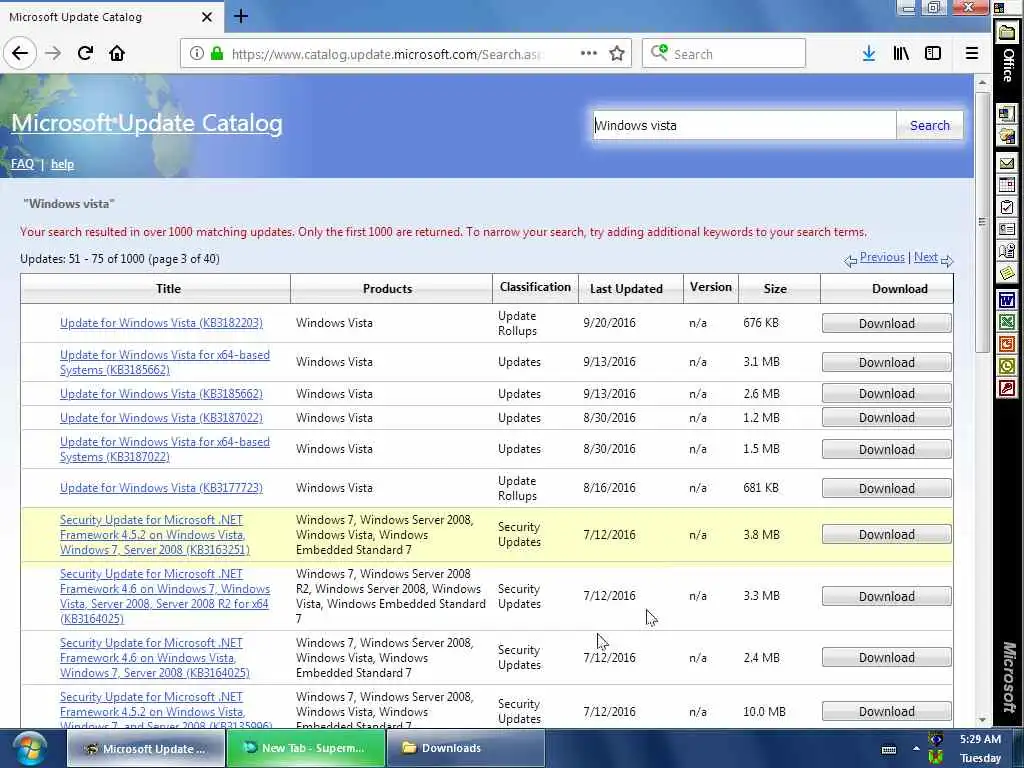Click the page scrollbar up arrow
This screenshot has width=1024, height=768.
point(982,82)
